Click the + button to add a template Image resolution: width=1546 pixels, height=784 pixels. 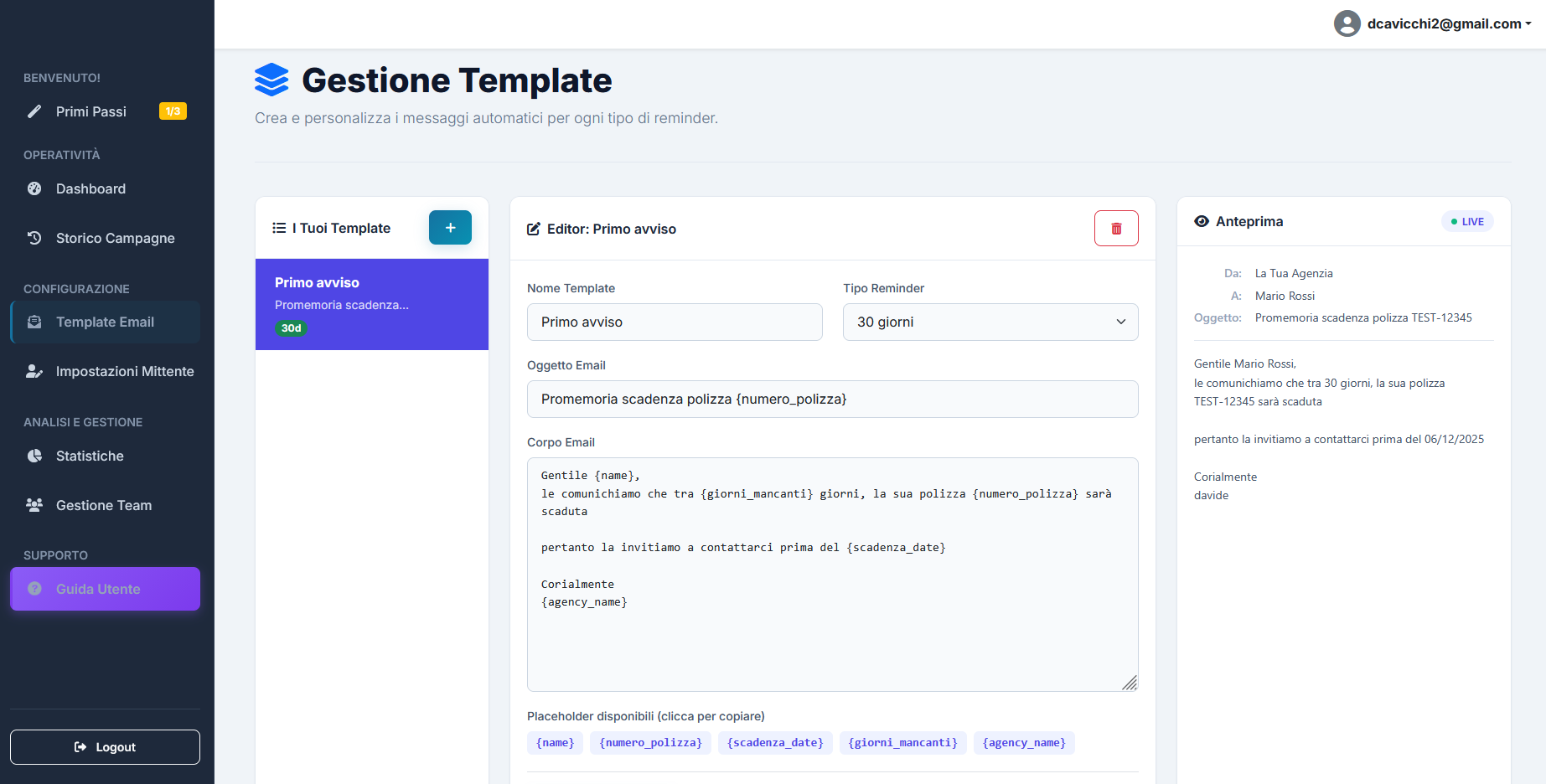450,227
